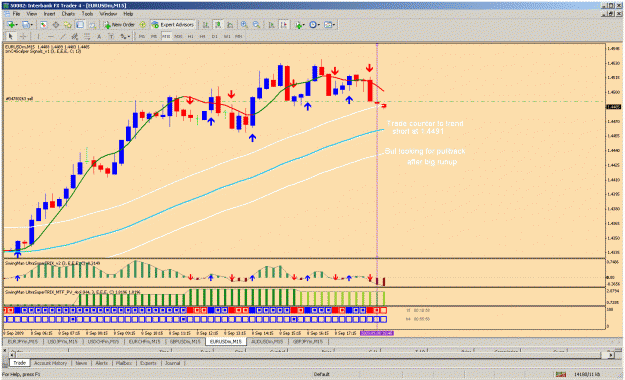
Task: Select the vertical line tool
Action: 39,36
